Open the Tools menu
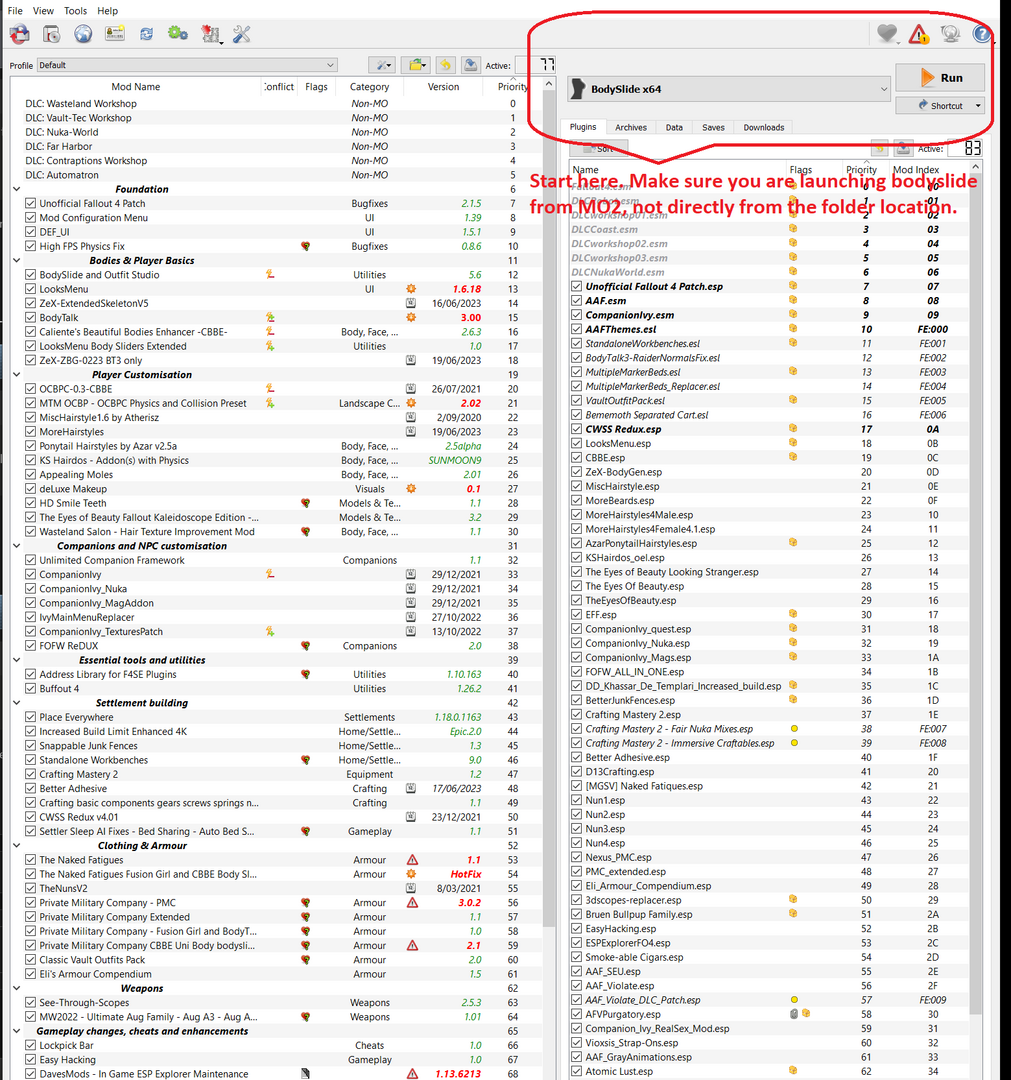Screen dimensions: 1011x1080 (75, 10)
